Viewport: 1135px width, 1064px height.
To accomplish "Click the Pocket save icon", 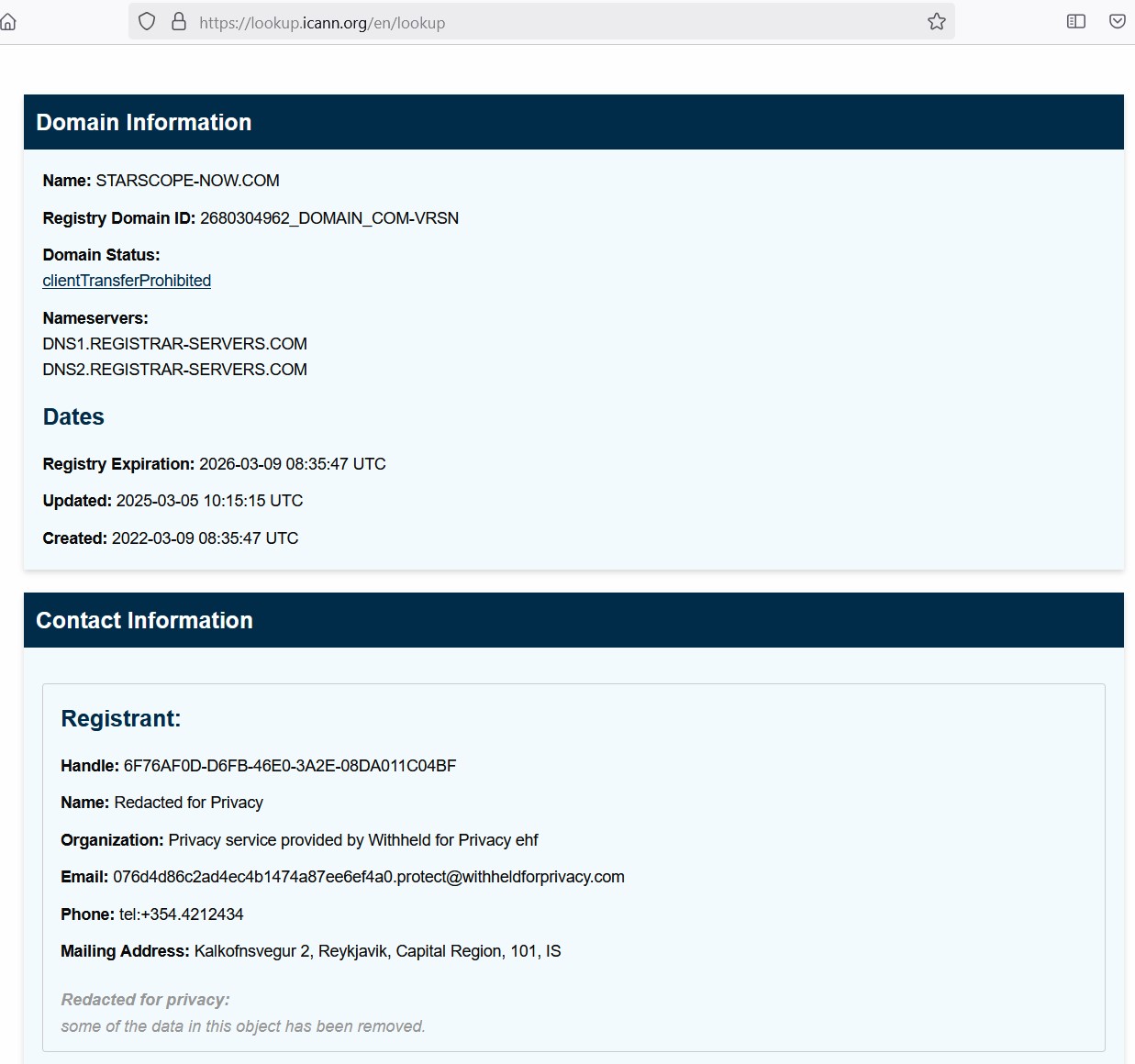I will coord(1118,21).
